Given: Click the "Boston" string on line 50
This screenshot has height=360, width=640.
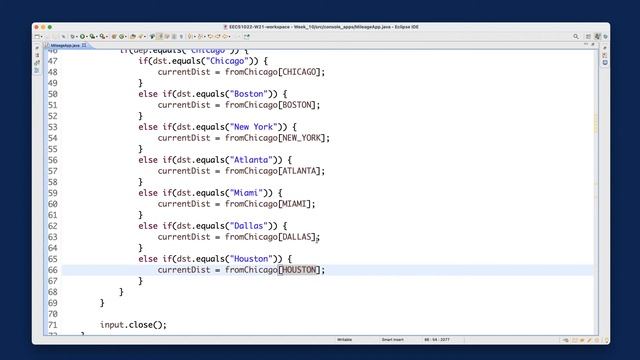Looking at the screenshot, I should pos(249,94).
